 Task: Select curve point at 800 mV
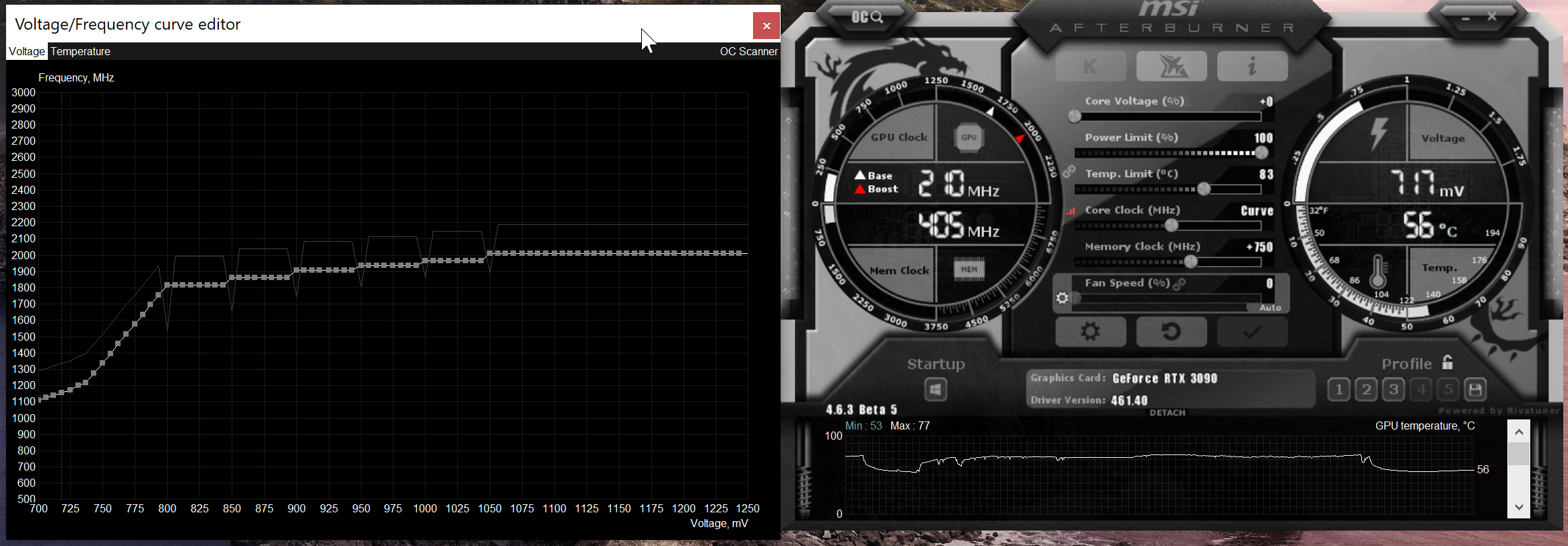click(x=167, y=285)
